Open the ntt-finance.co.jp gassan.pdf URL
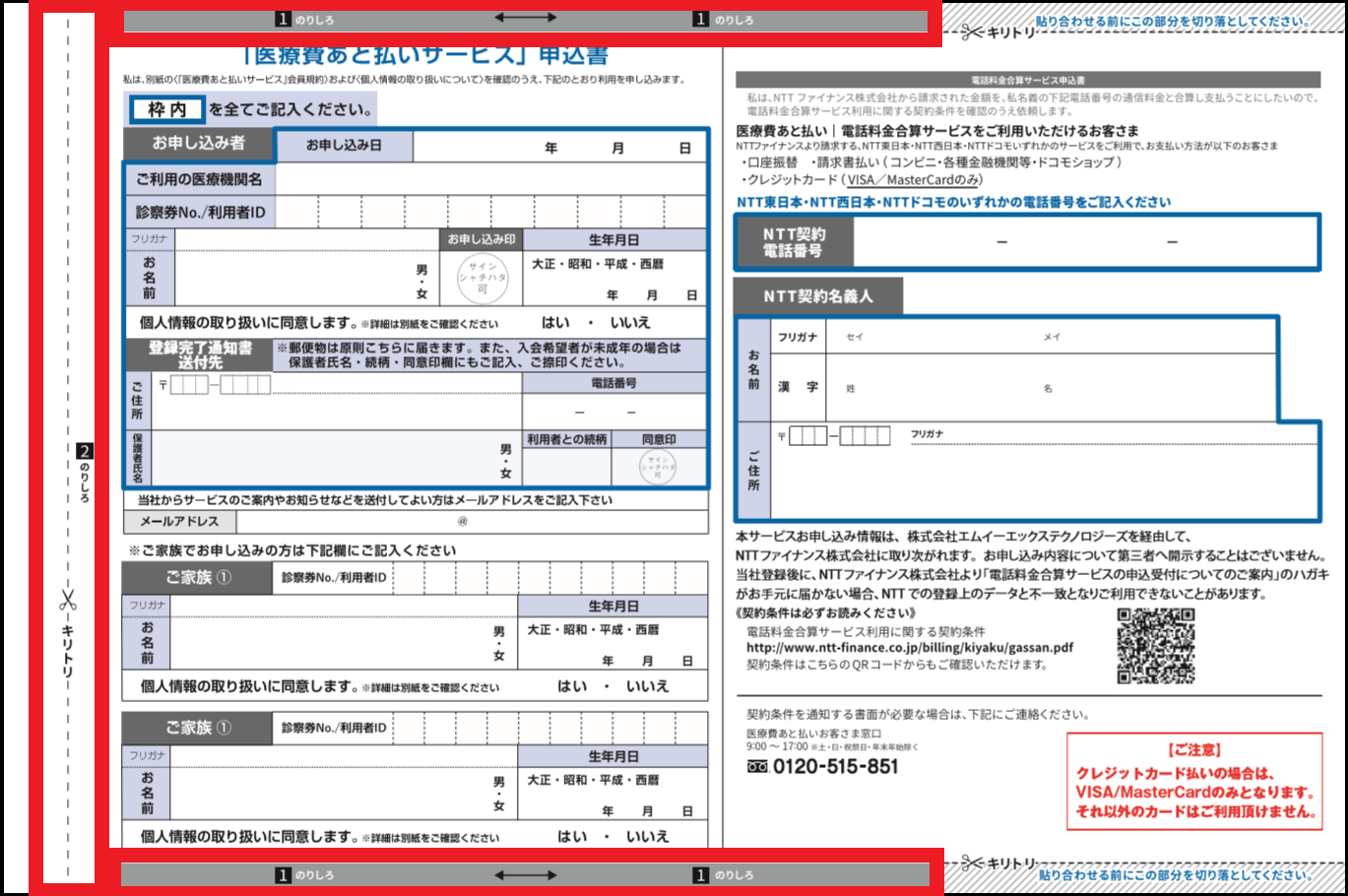The image size is (1348, 896). (x=910, y=648)
